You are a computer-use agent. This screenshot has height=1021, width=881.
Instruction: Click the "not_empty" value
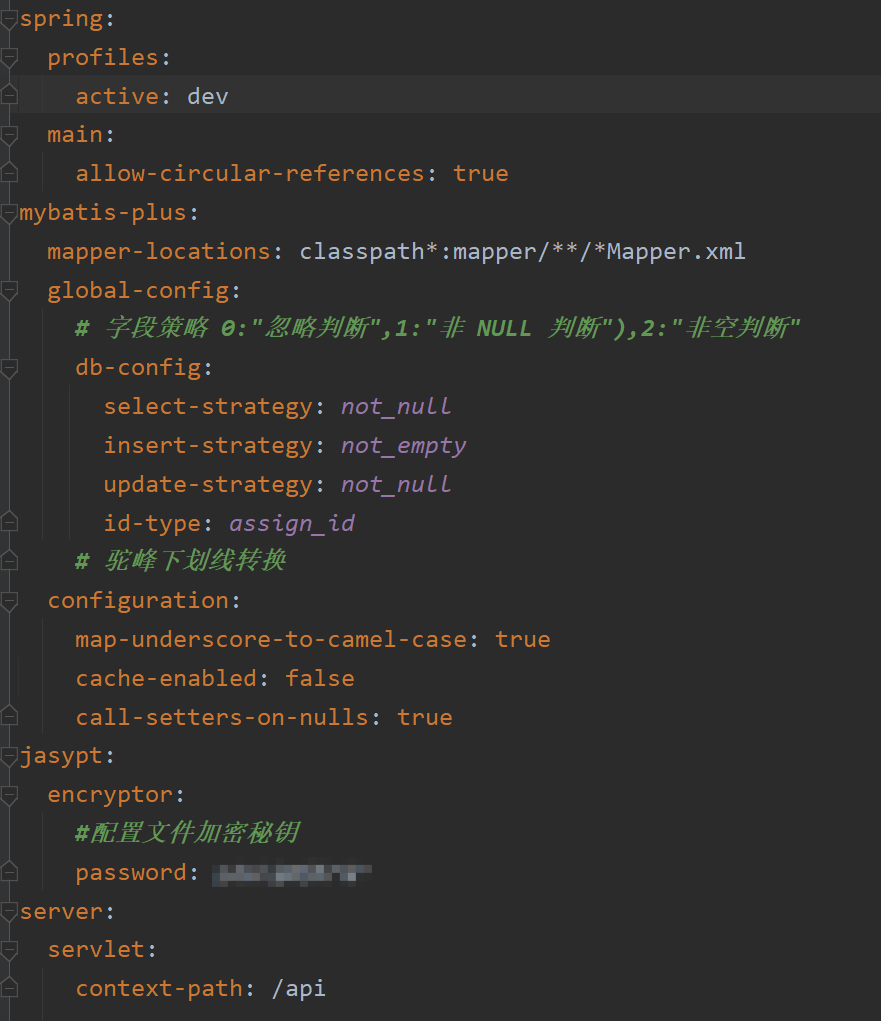coord(404,446)
